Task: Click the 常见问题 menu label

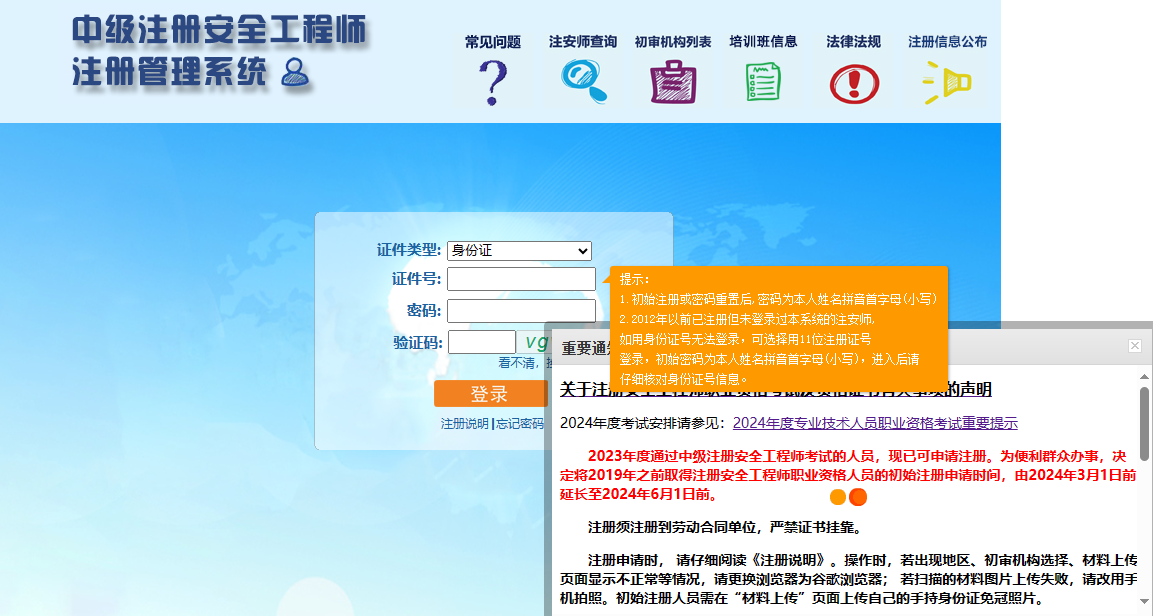Action: pyautogui.click(x=493, y=42)
